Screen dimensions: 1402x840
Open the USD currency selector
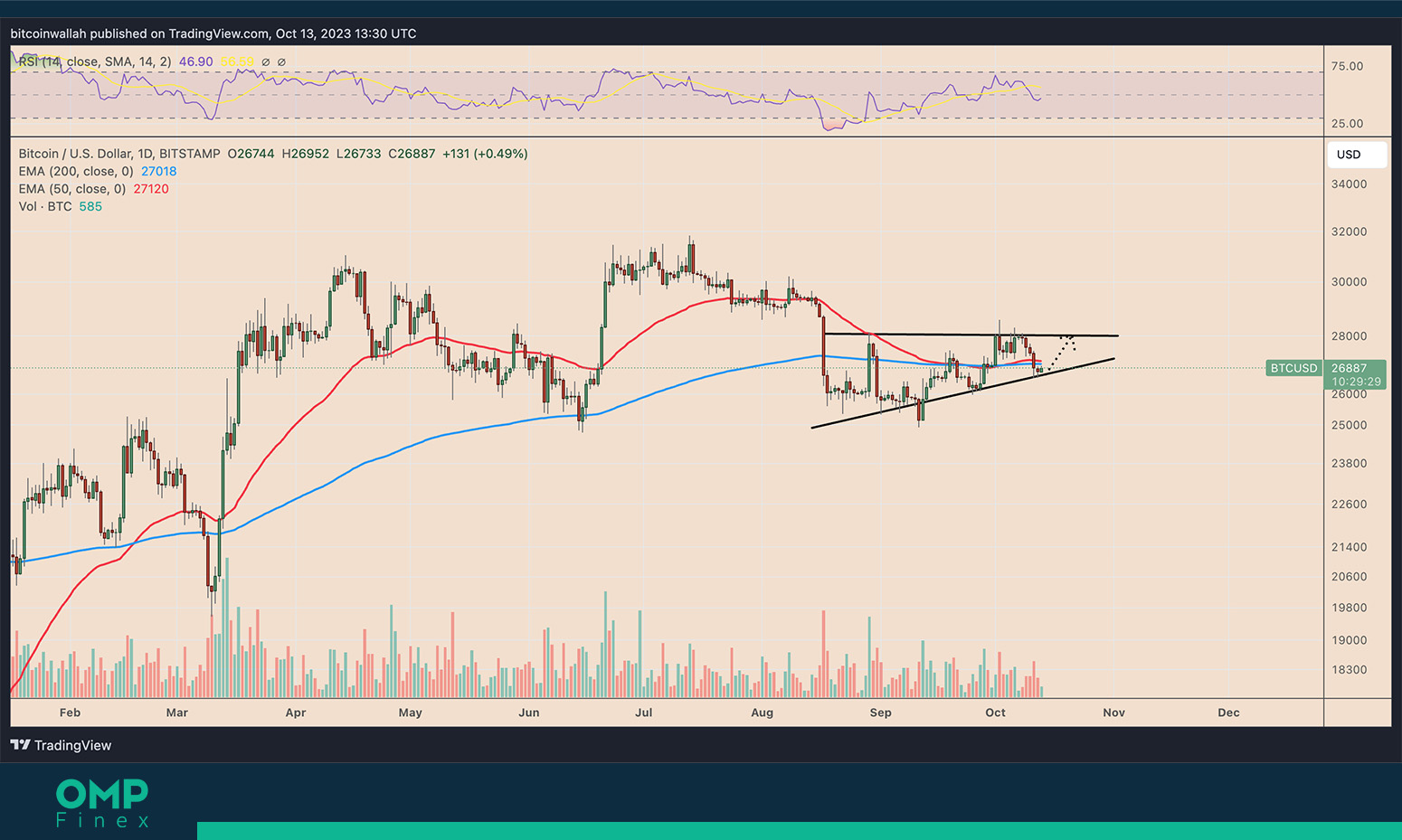(x=1356, y=155)
